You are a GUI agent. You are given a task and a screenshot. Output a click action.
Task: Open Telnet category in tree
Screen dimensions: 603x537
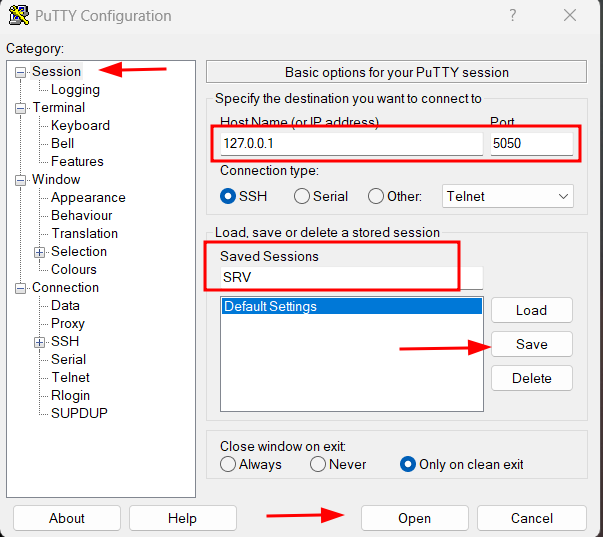70,377
